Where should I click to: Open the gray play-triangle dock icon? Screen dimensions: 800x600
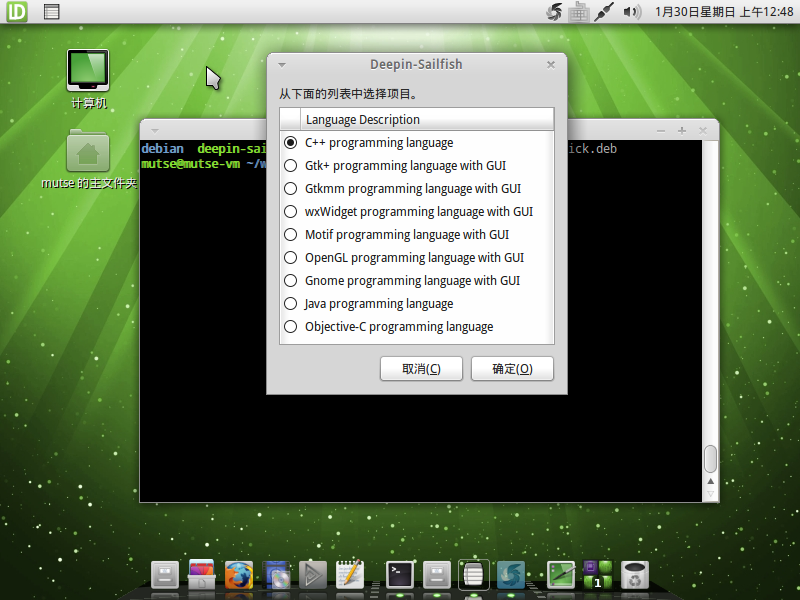(312, 575)
